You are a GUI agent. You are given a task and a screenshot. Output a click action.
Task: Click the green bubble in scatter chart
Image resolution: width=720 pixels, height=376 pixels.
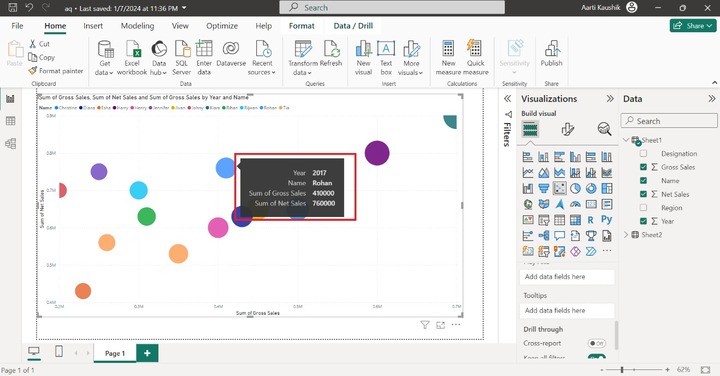pyautogui.click(x=146, y=216)
